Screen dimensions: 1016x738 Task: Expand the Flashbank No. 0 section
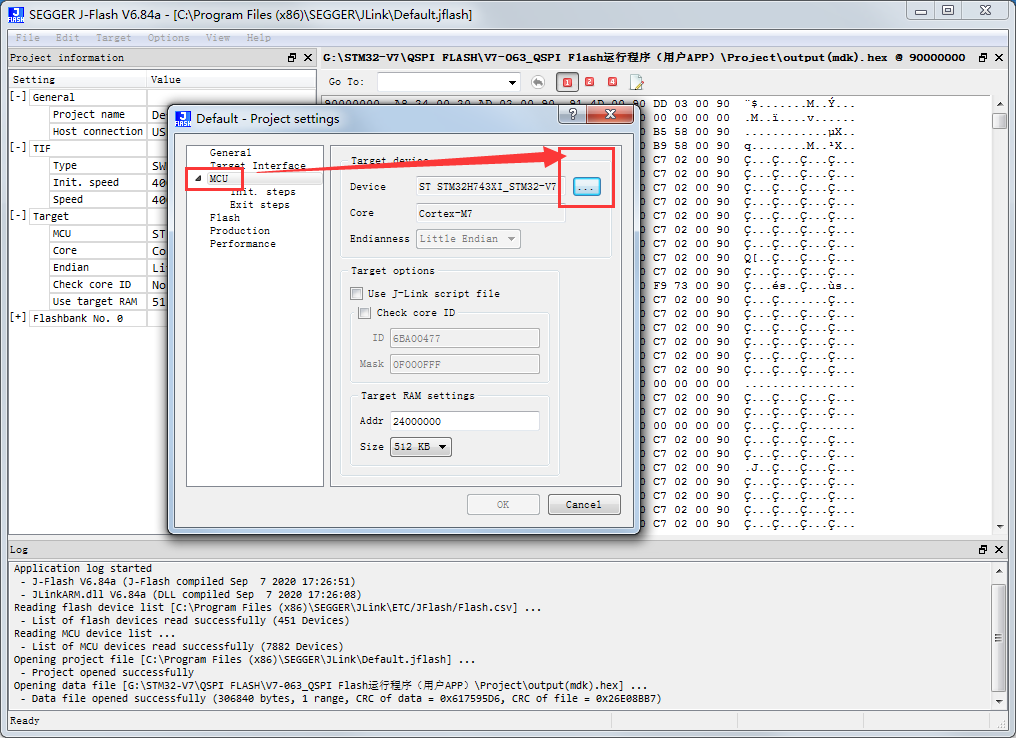click(18, 317)
